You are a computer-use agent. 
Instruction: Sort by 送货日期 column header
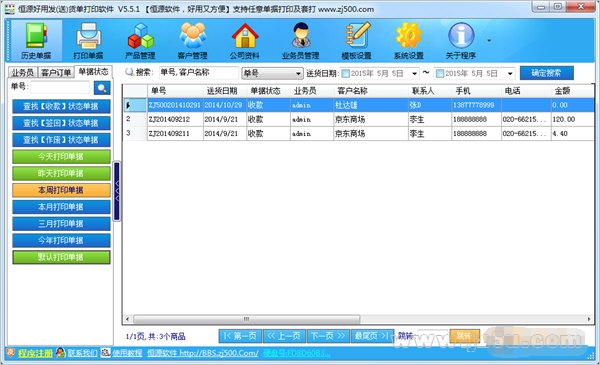(x=225, y=91)
